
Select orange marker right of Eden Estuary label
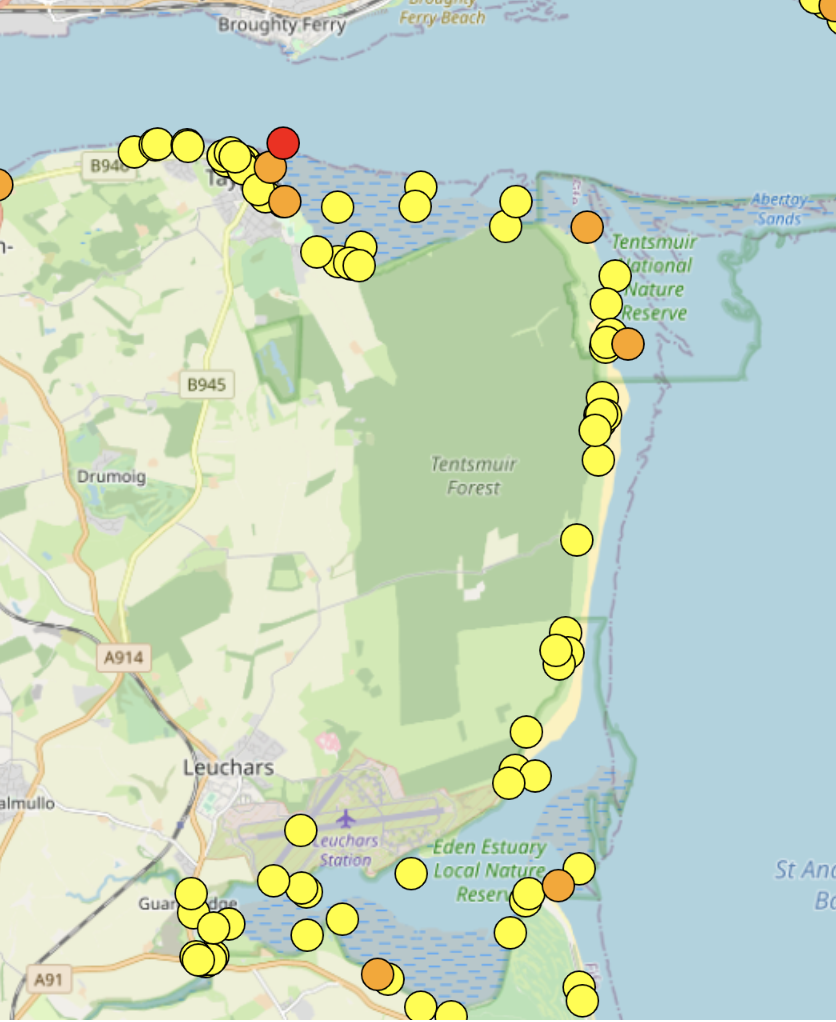(558, 885)
